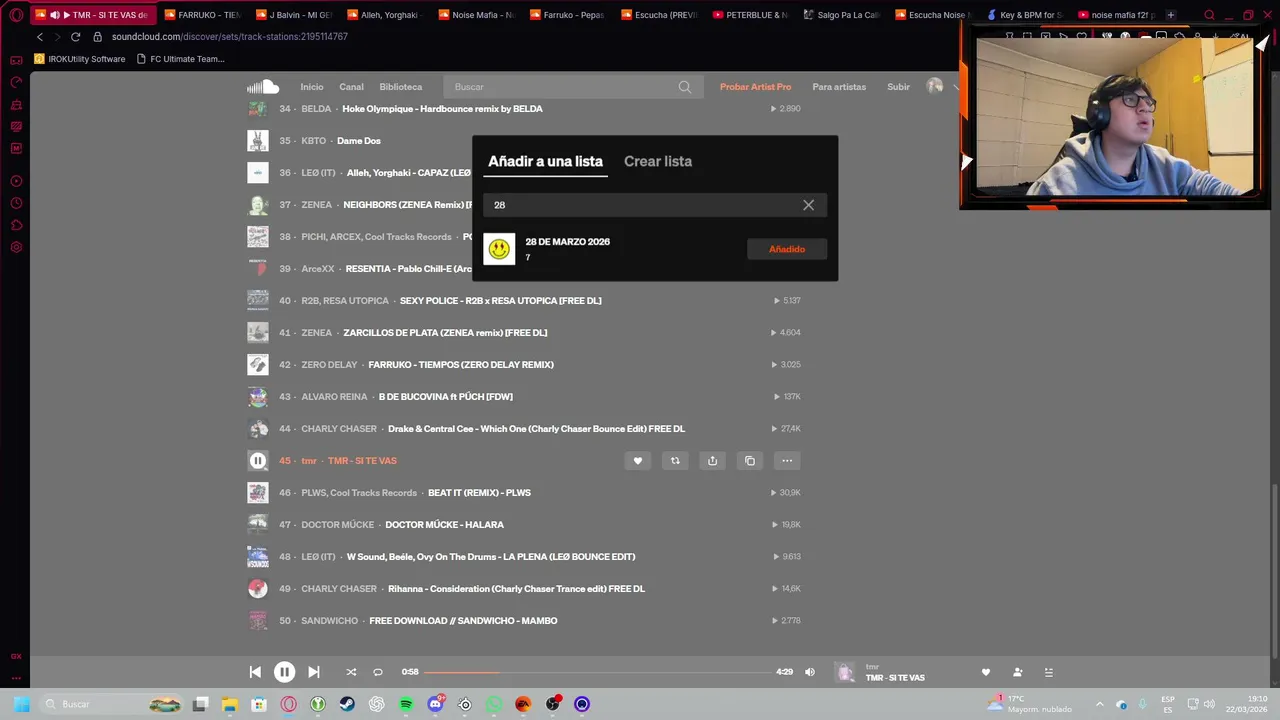Click Windows taskbar Buscar search box
1280x720 pixels.
113,704
